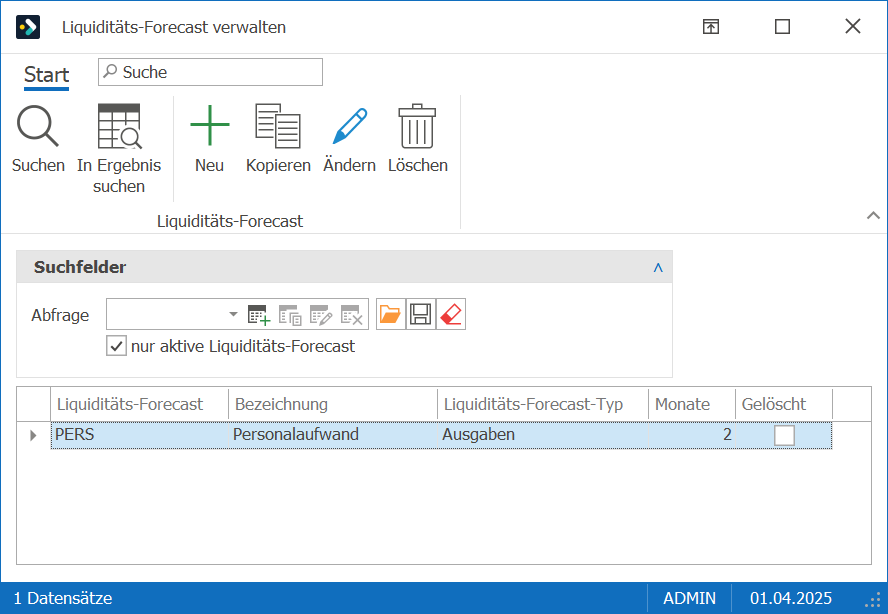Open saved query via folder icon

click(x=390, y=314)
